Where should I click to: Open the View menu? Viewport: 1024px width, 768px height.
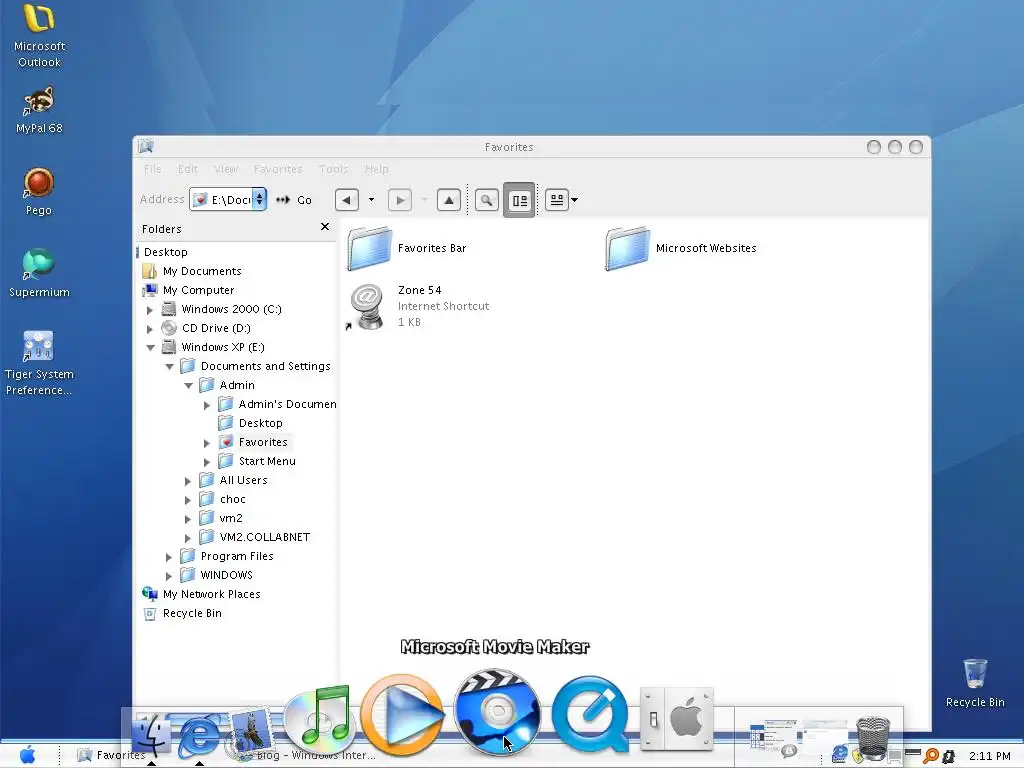coord(226,169)
